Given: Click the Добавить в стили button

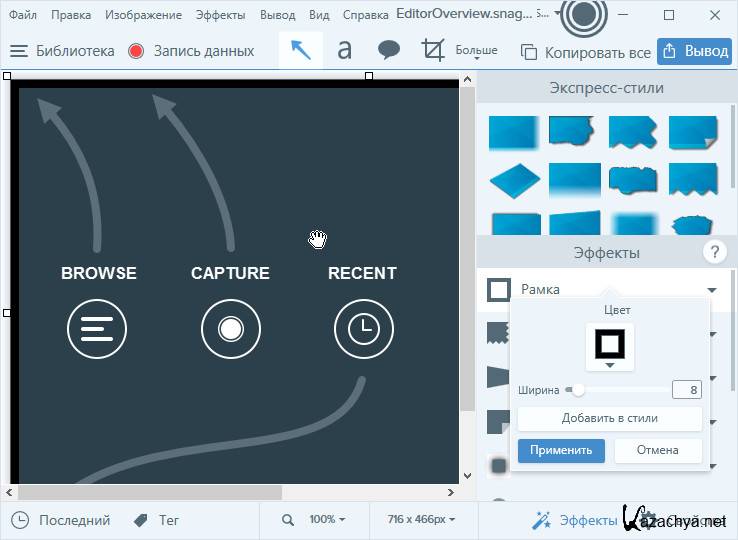Looking at the screenshot, I should tap(609, 418).
